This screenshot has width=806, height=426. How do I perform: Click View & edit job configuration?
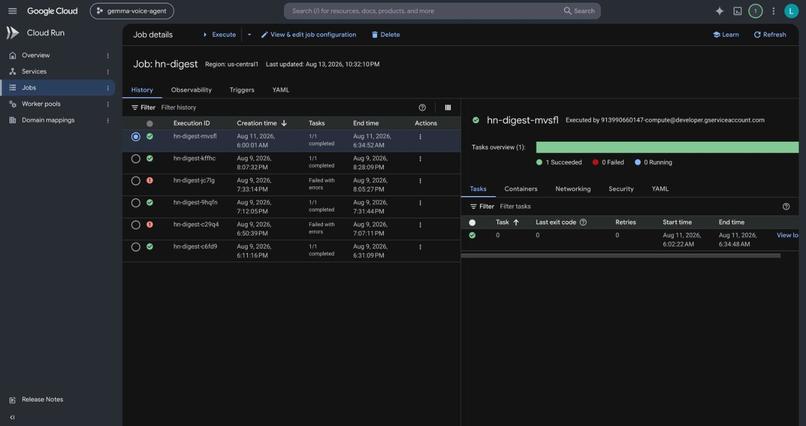[x=308, y=34]
